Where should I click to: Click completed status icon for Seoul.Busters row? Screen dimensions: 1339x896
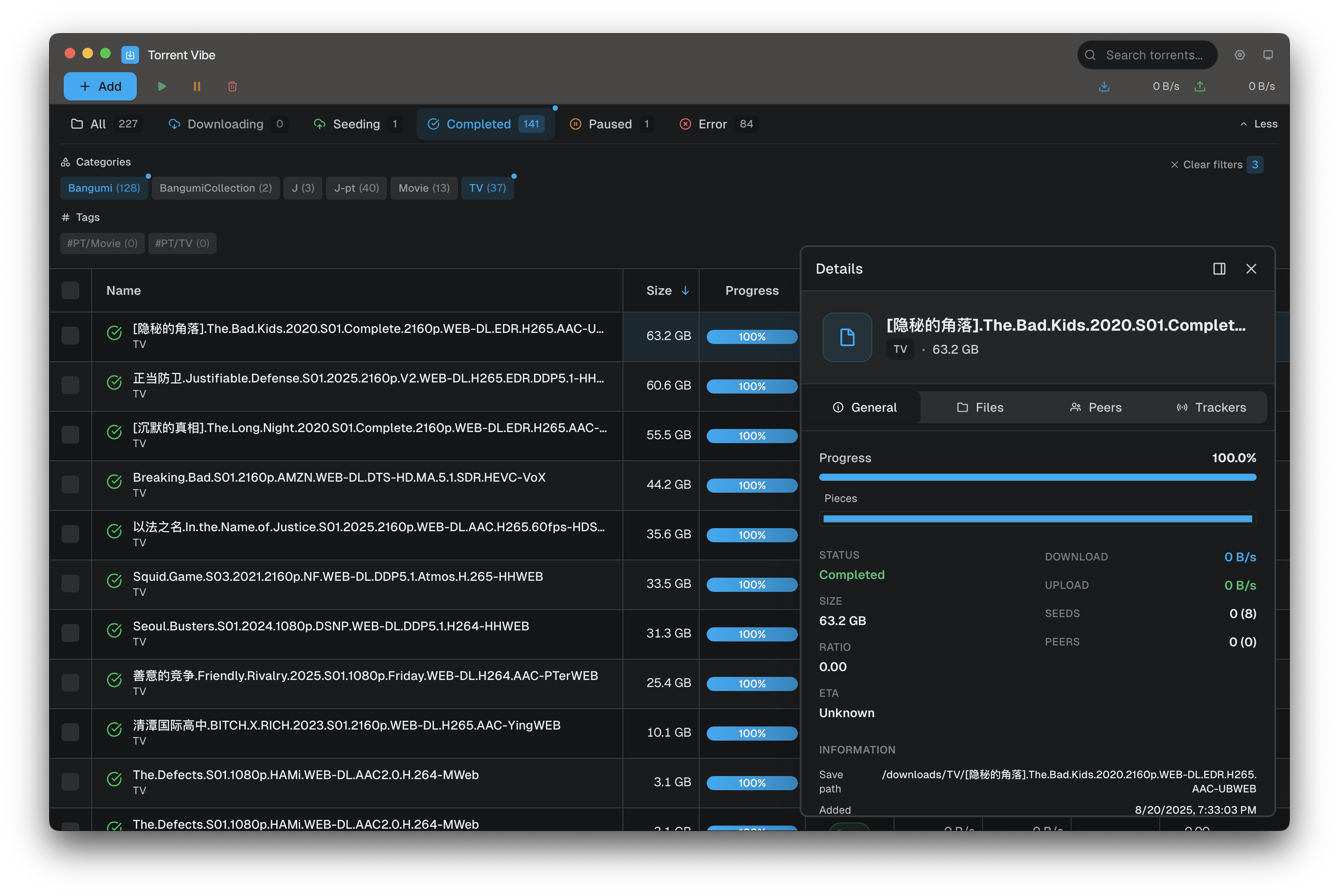tap(114, 630)
